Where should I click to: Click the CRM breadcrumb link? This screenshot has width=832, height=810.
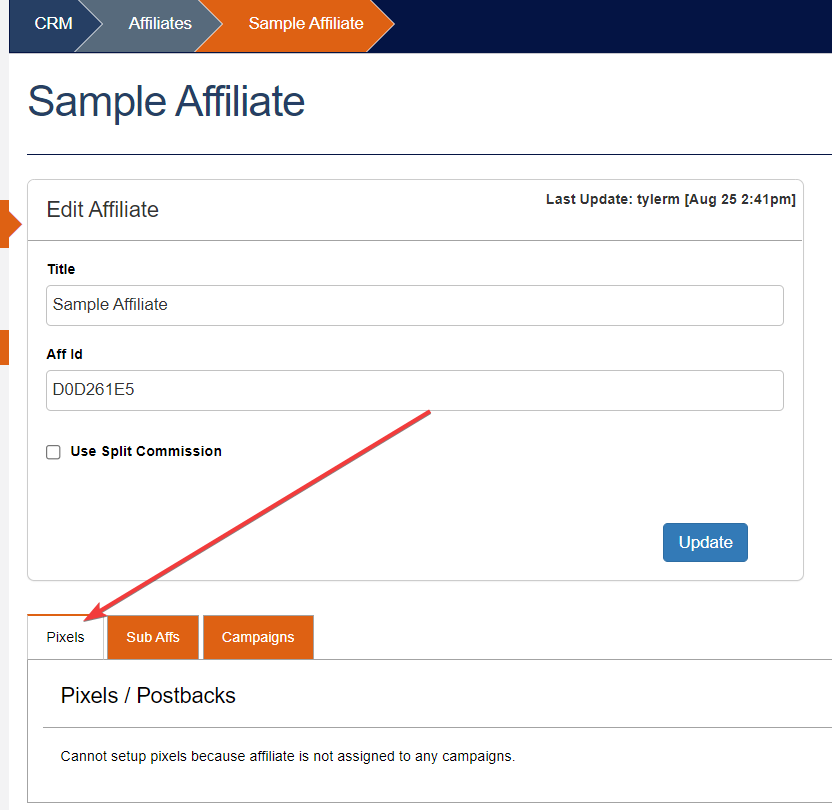pyautogui.click(x=53, y=23)
